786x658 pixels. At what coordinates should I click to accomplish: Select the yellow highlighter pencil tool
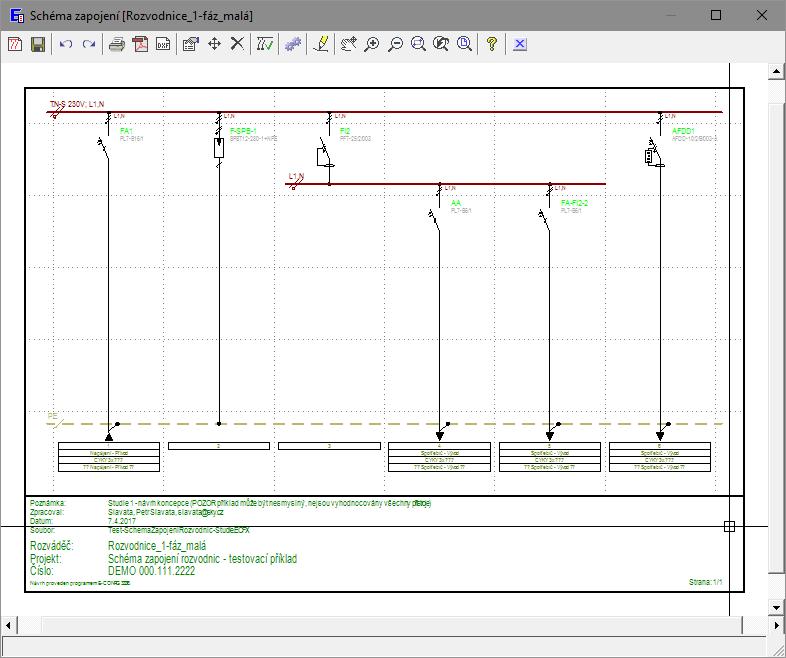pyautogui.click(x=321, y=44)
